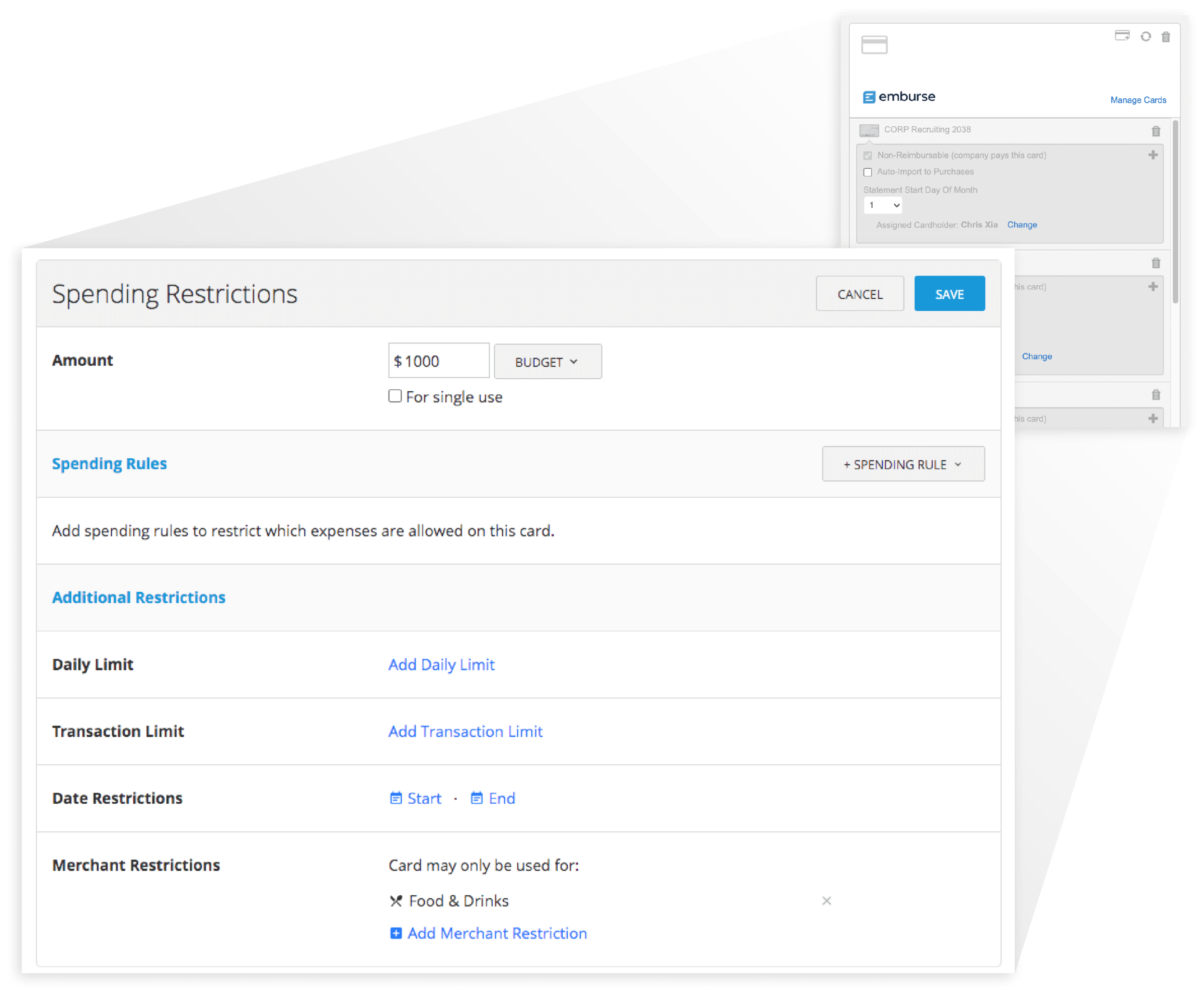Click the add card icon at top right
The image size is (1204, 995).
(1122, 36)
